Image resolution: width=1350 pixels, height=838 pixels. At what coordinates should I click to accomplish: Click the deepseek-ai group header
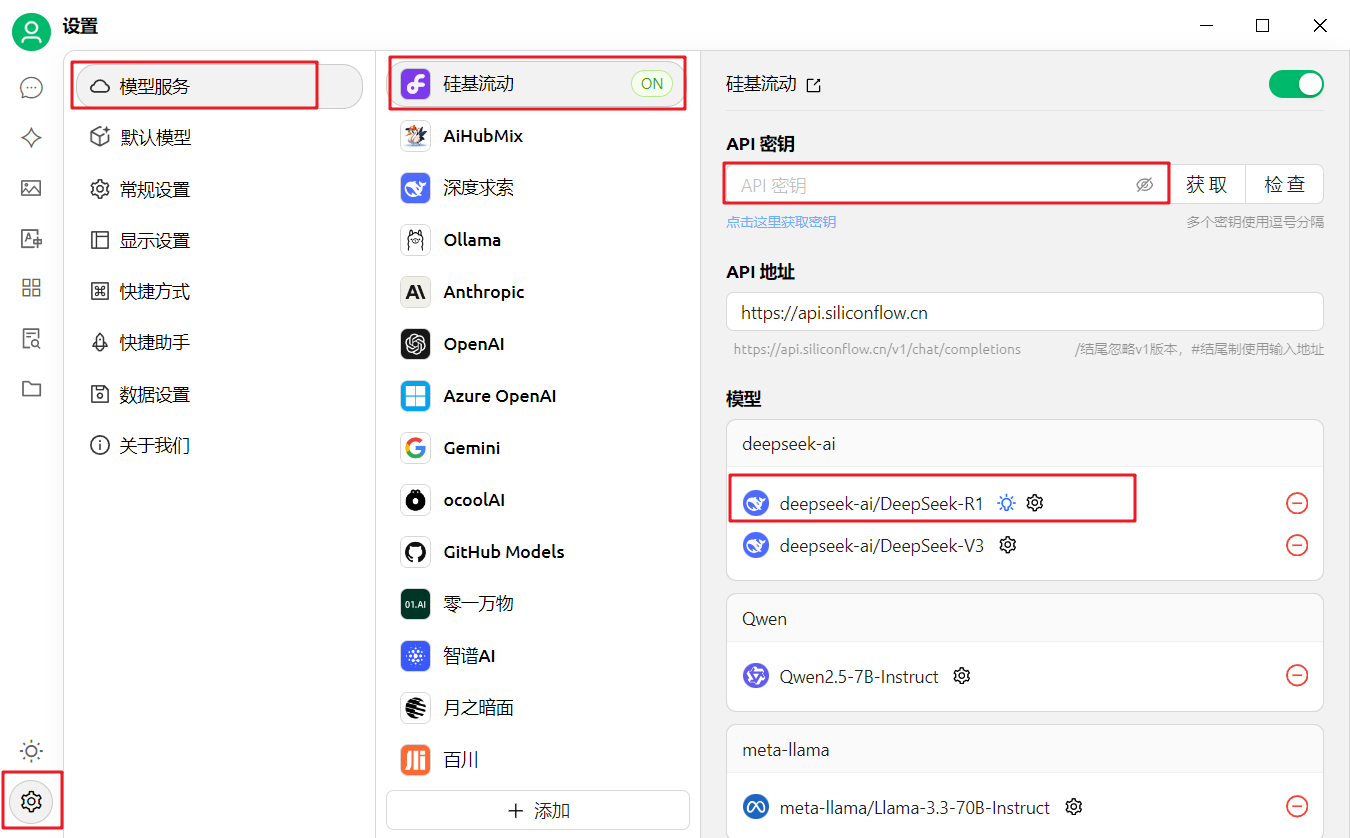(x=1025, y=444)
